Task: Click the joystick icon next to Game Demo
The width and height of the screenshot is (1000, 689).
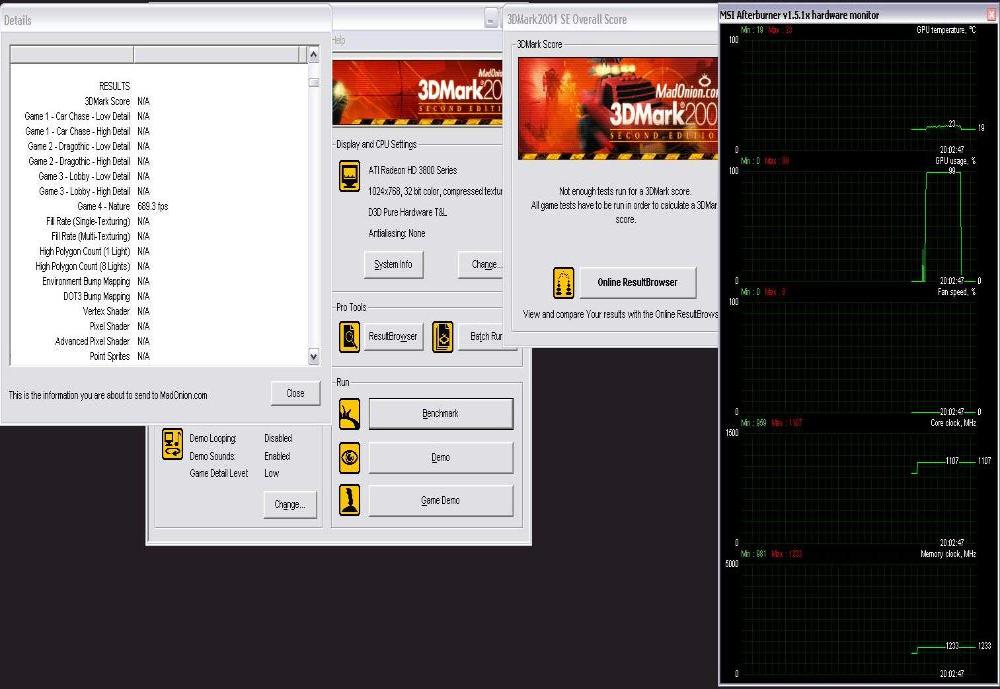Action: click(349, 500)
